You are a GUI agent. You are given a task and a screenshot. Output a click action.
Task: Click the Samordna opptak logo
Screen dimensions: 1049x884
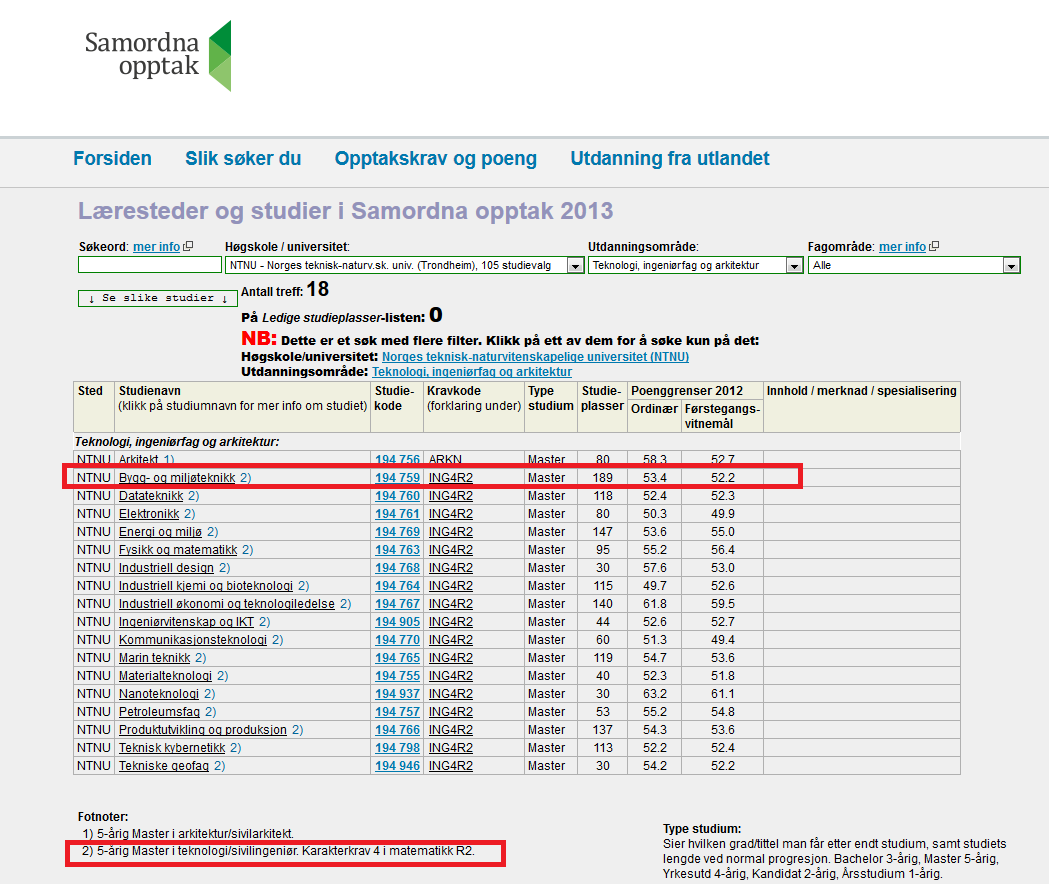(x=158, y=56)
